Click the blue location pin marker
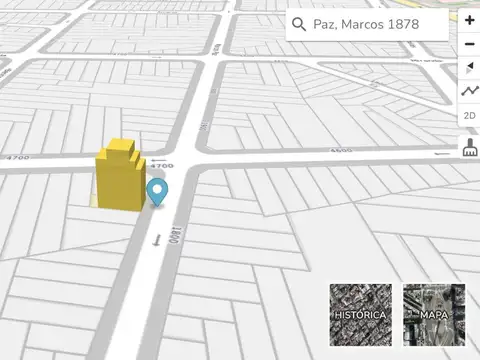Viewport: 480px width, 360px height. (157, 192)
